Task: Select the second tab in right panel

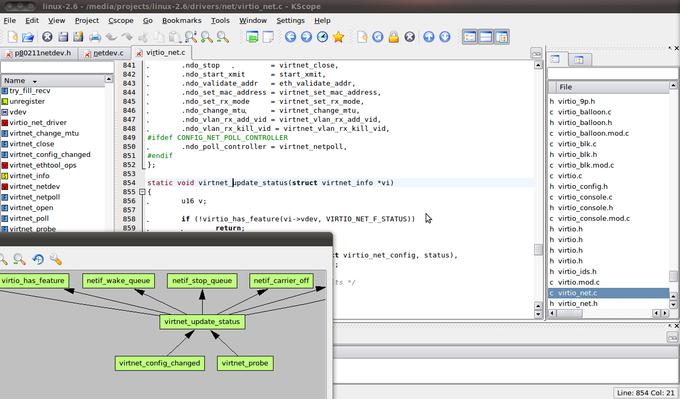Action: 579,60
